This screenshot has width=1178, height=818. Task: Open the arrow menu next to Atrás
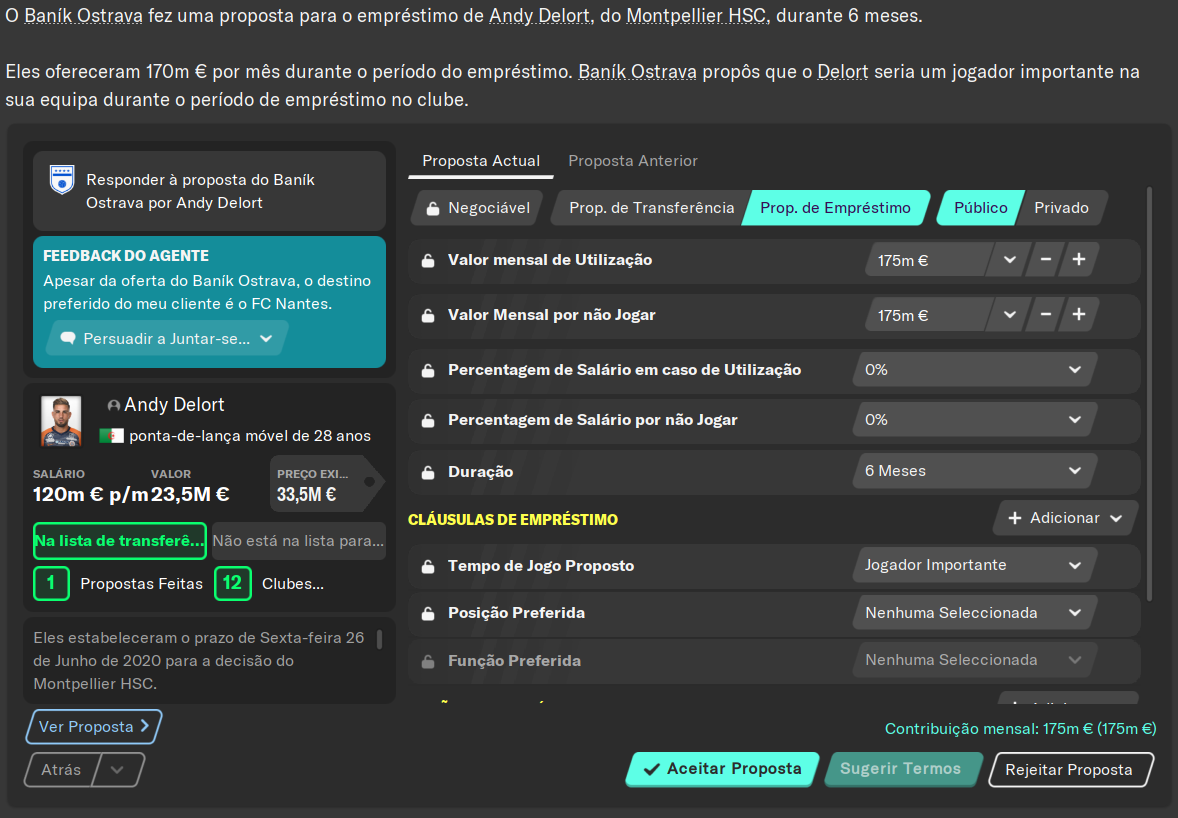tap(117, 770)
